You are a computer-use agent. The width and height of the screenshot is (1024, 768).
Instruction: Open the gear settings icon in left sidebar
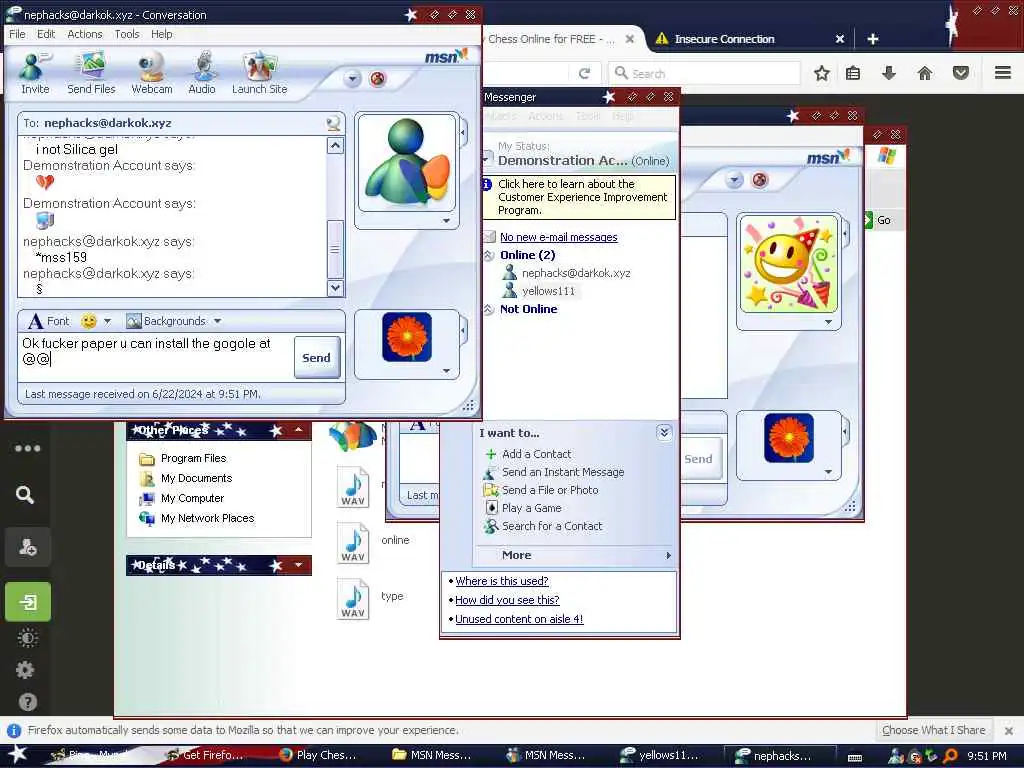point(25,669)
